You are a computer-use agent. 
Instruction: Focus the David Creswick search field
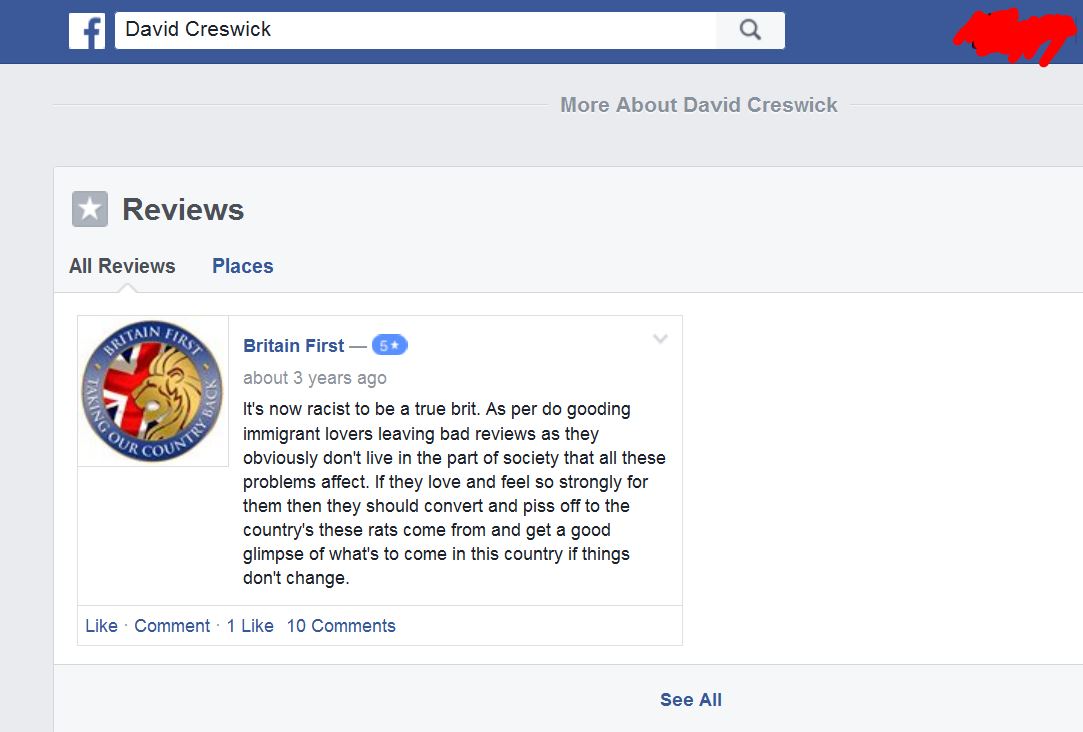pyautogui.click(x=415, y=30)
